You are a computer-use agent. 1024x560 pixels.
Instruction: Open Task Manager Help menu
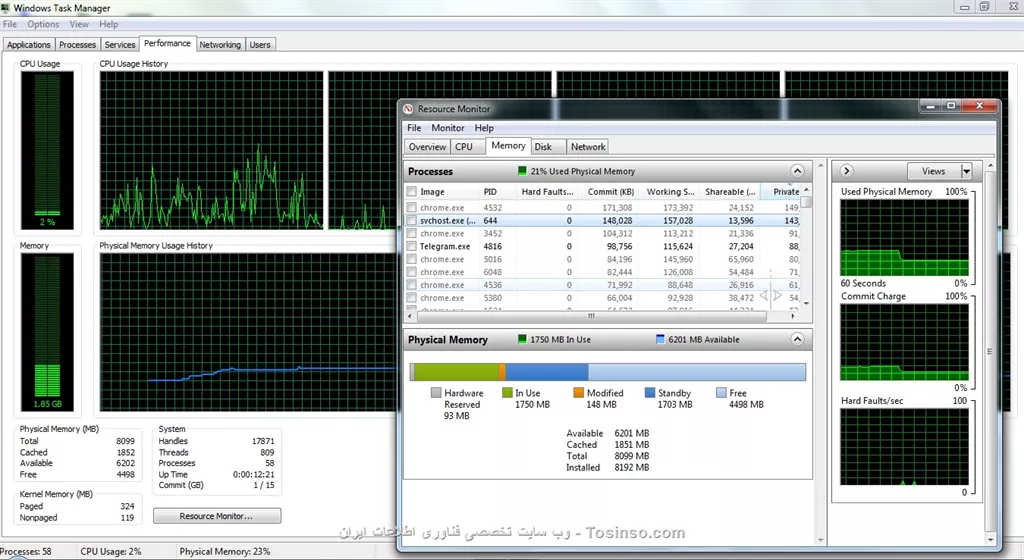coord(108,24)
